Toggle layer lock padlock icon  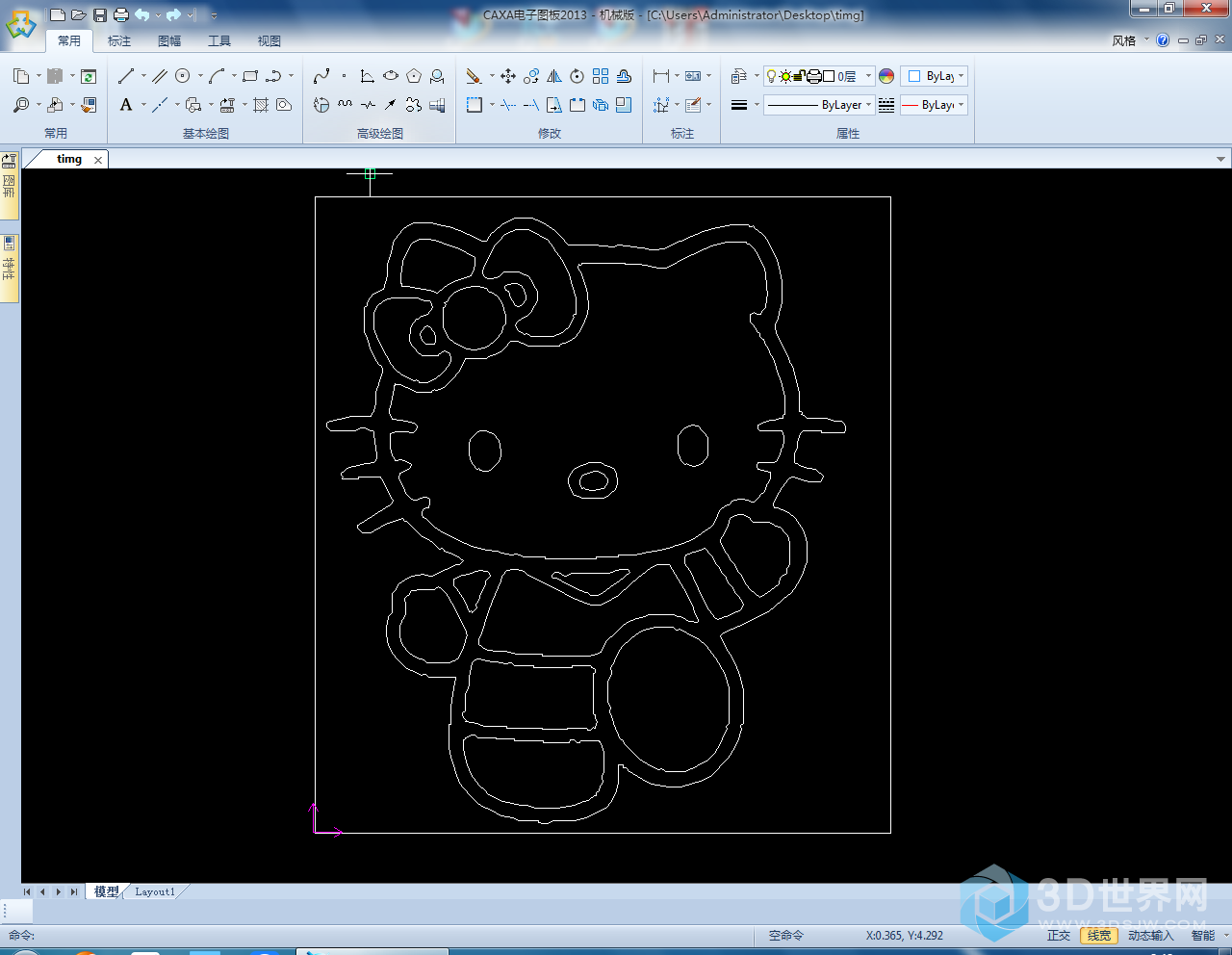(800, 76)
